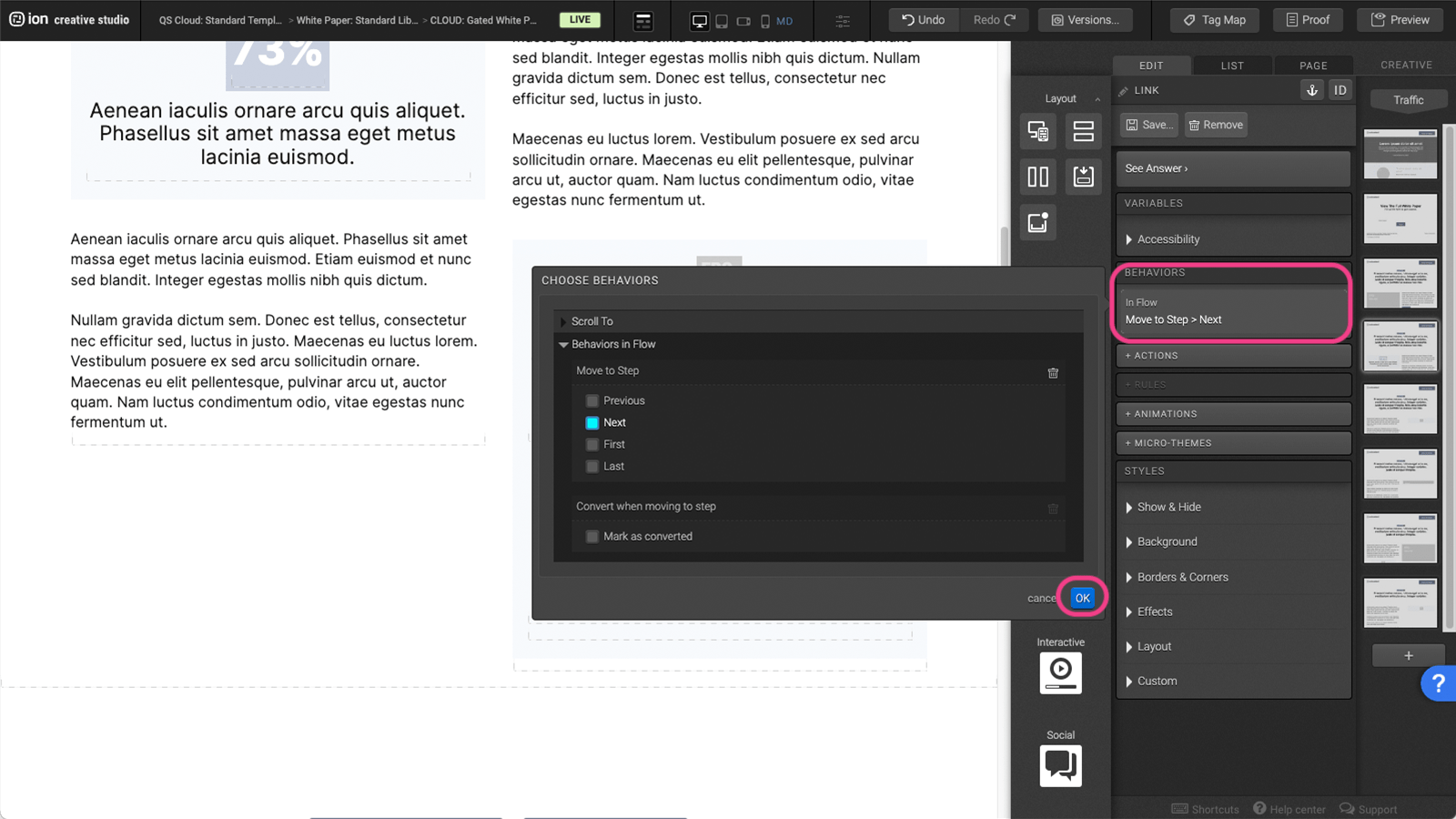The image size is (1456, 819).
Task: Uncheck the Next step checkbox
Action: pos(592,422)
